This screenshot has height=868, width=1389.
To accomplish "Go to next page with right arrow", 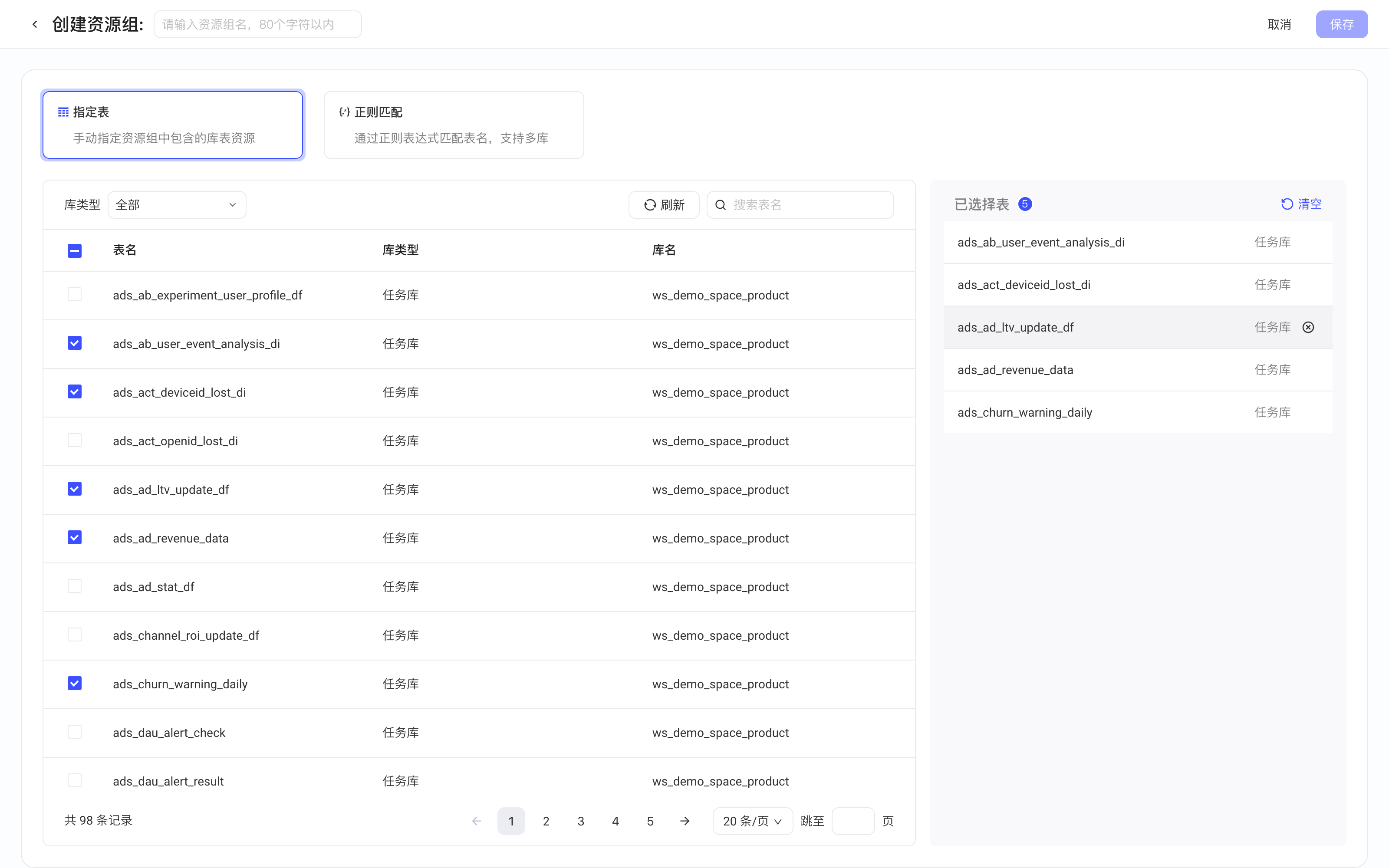I will (685, 821).
